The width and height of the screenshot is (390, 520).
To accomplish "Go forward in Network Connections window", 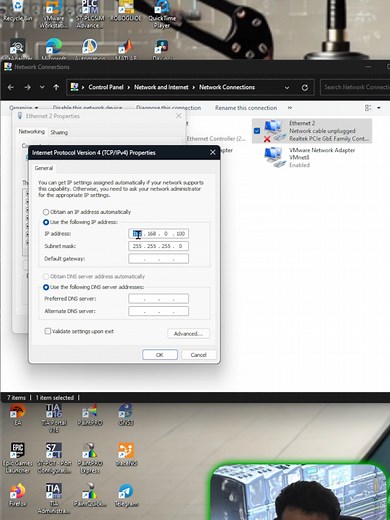I will [27, 87].
